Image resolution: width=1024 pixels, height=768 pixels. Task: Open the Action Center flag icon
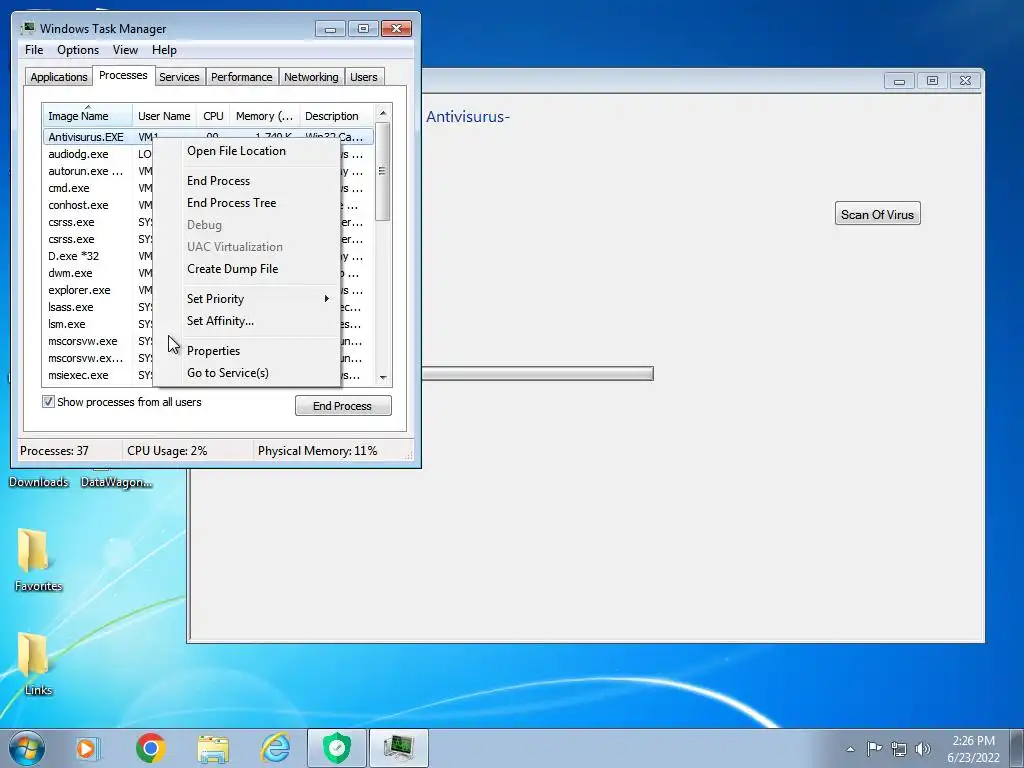874,748
